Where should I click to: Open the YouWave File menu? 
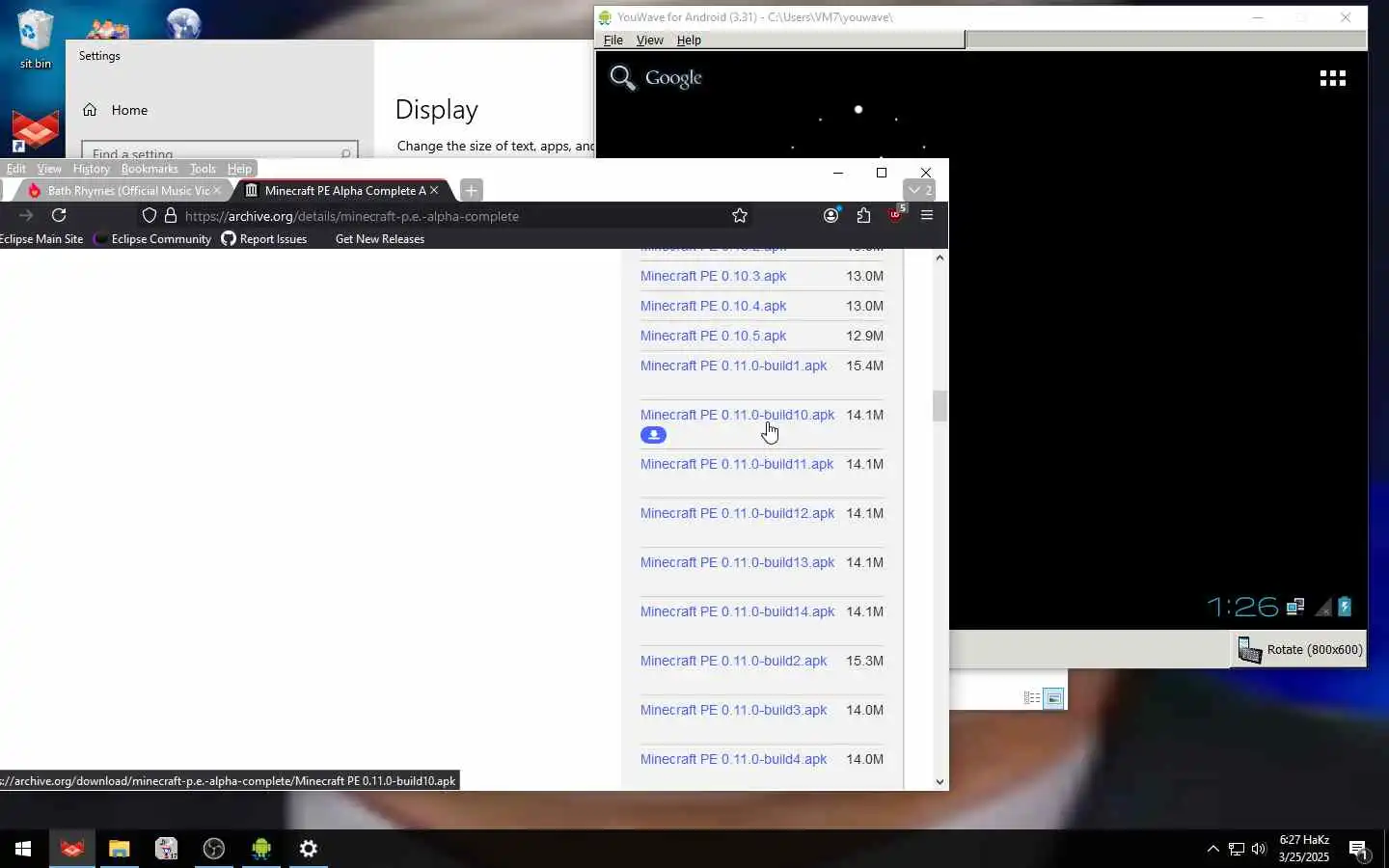click(613, 40)
